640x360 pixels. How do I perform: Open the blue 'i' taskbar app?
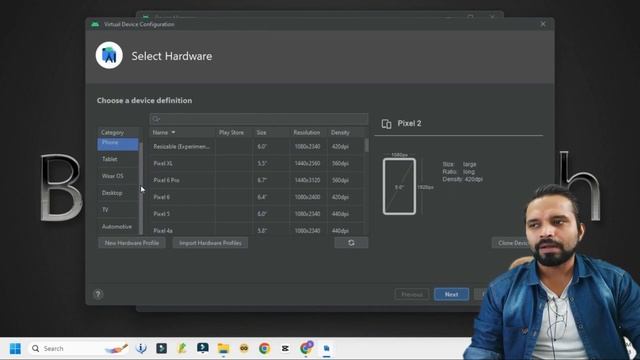click(x=141, y=349)
